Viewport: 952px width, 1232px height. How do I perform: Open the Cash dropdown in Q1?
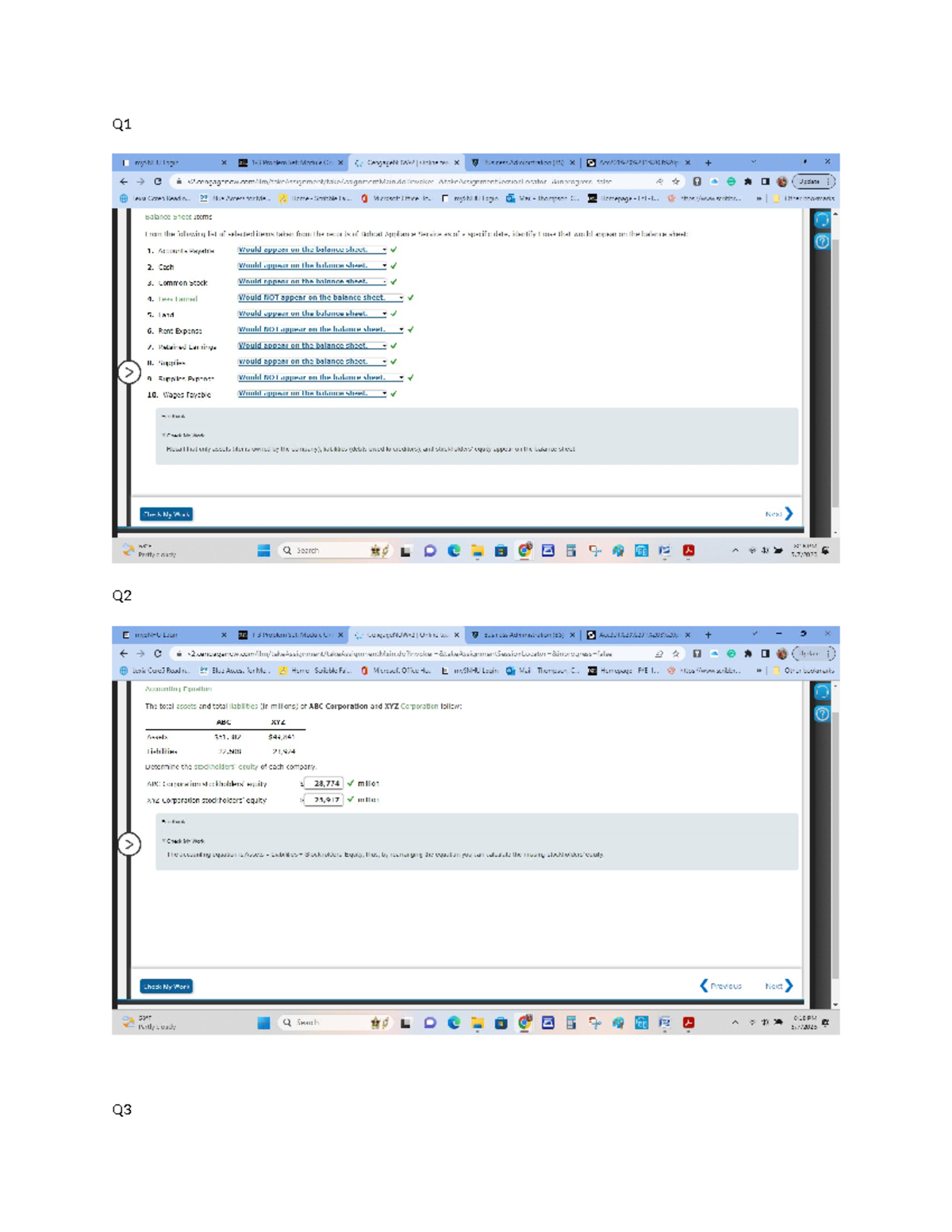coord(312,266)
